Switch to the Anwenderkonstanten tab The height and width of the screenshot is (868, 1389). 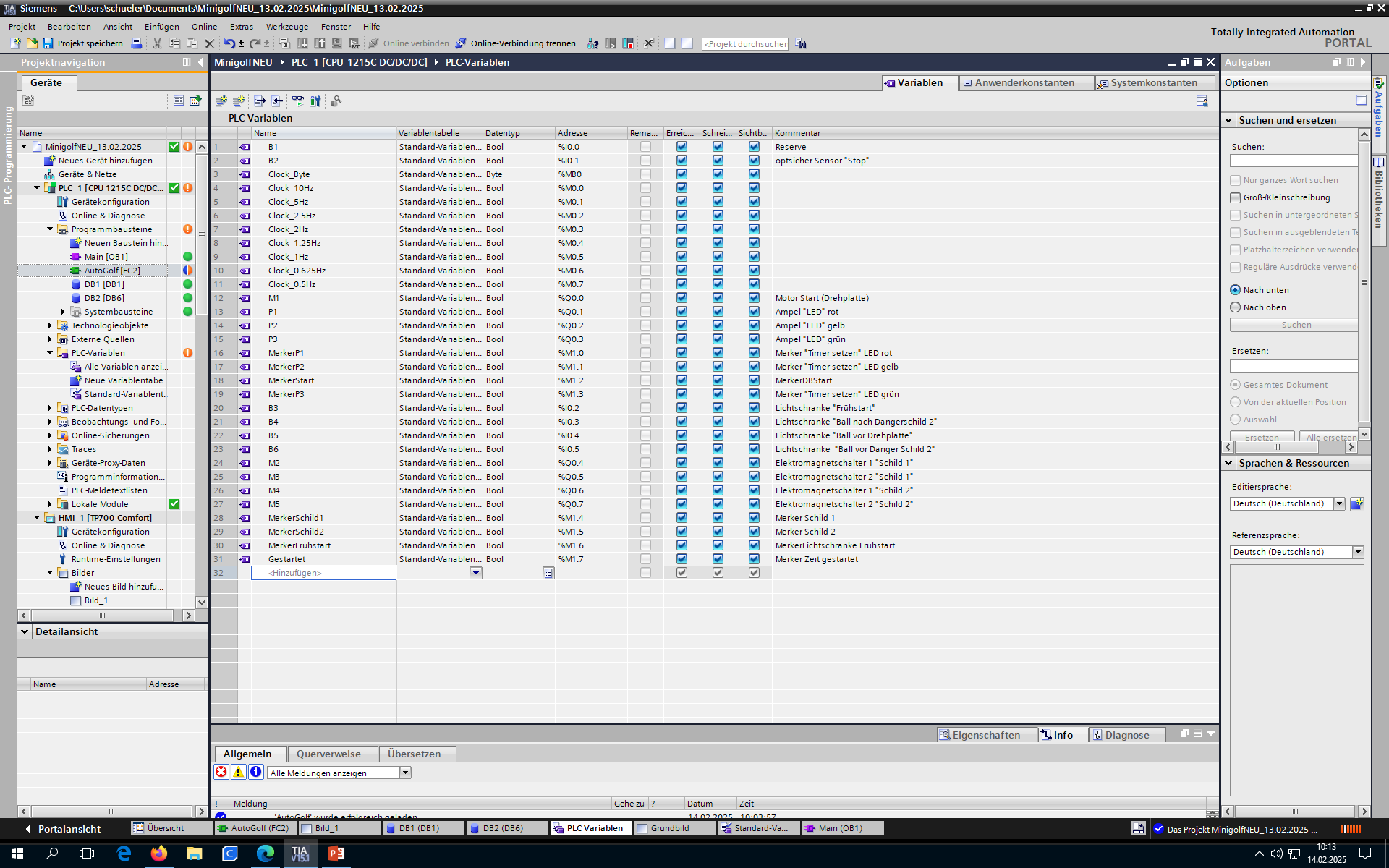point(1024,82)
